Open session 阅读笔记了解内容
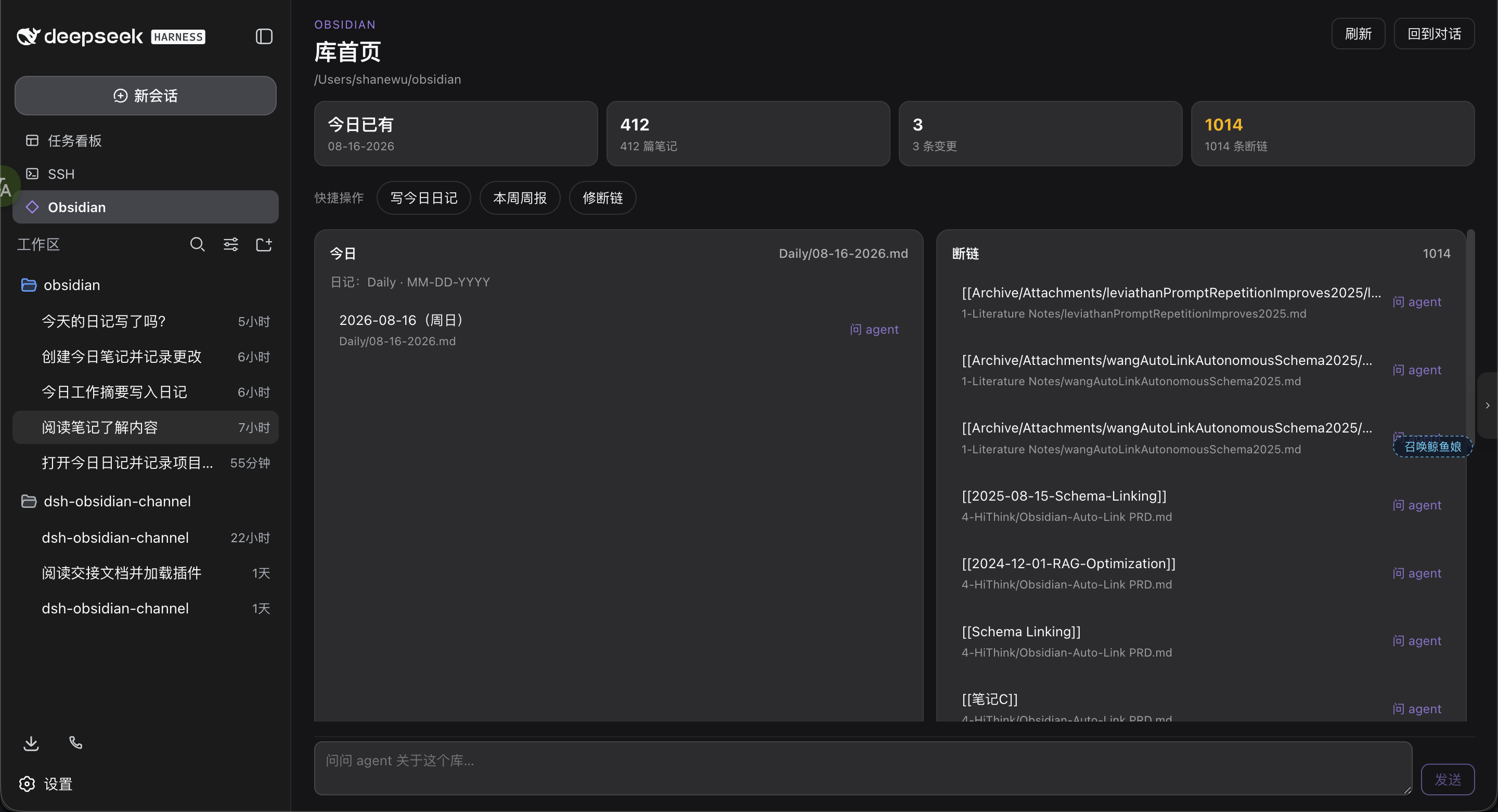The width and height of the screenshot is (1498, 812). tap(146, 427)
